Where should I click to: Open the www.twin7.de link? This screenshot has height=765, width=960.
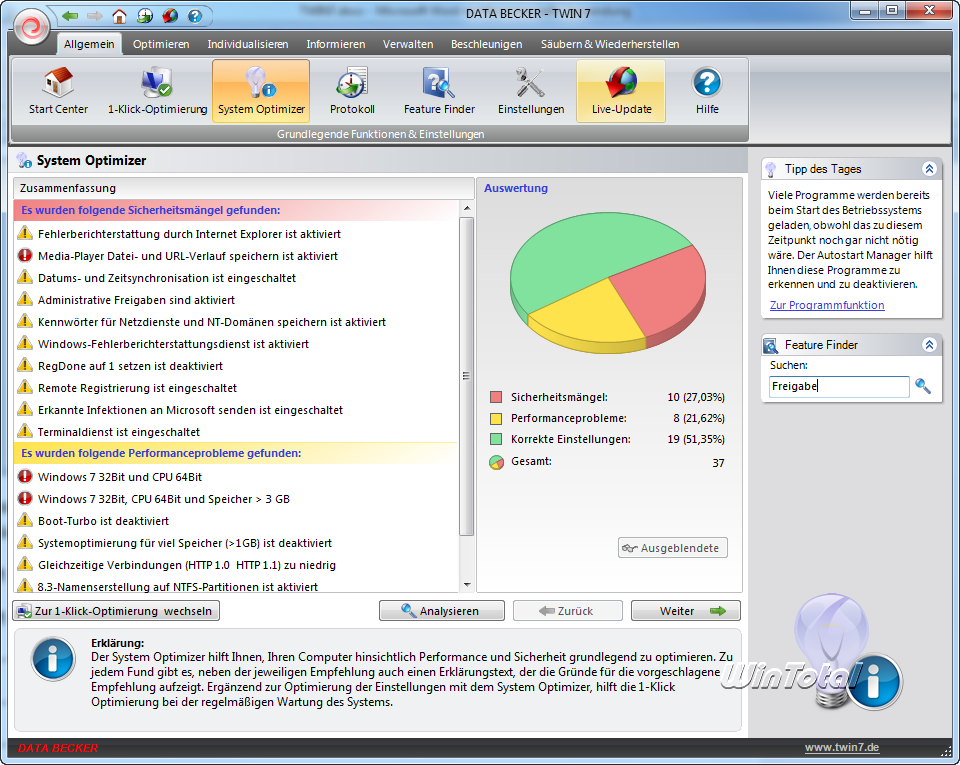click(841, 747)
